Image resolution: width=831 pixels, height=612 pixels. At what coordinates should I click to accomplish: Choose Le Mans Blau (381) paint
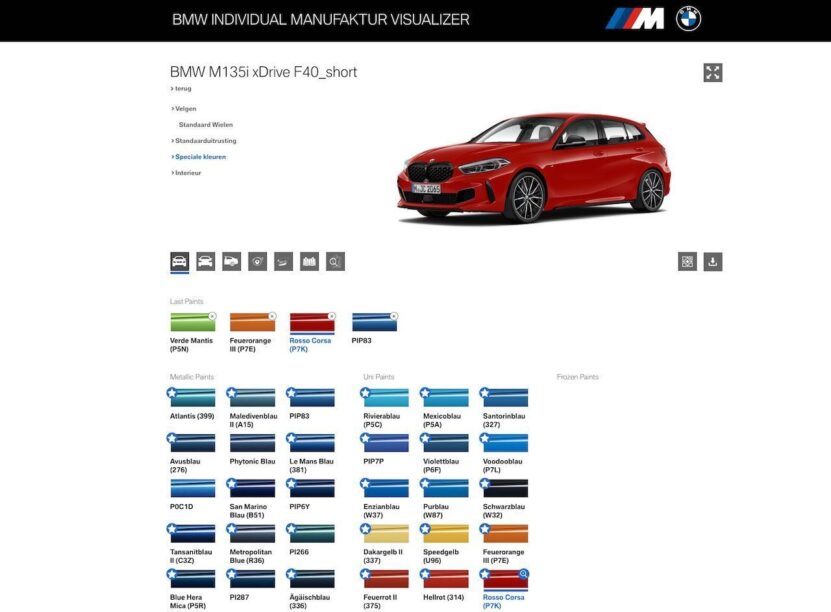313,442
